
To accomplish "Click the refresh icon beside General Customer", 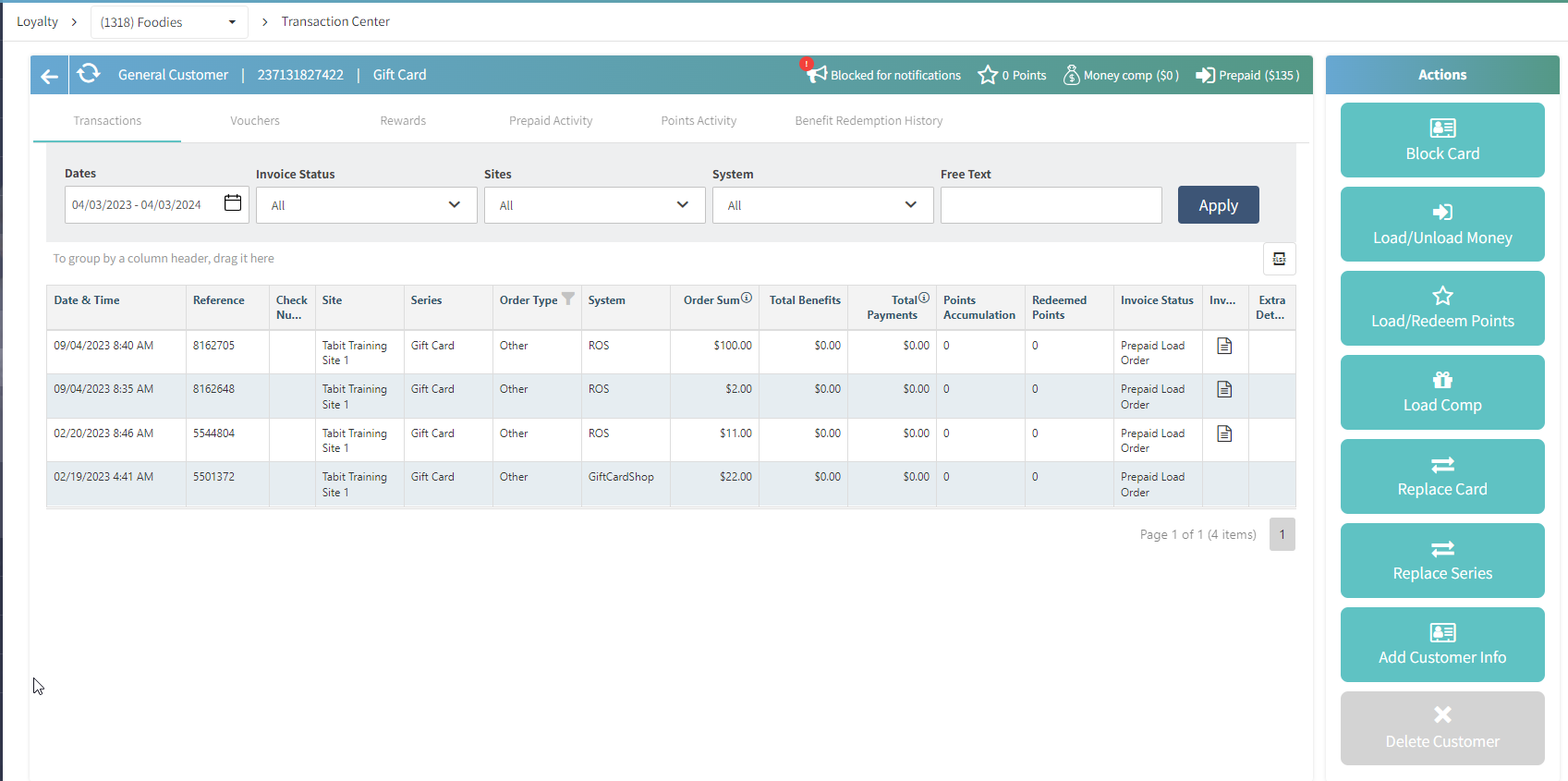I will pos(89,74).
